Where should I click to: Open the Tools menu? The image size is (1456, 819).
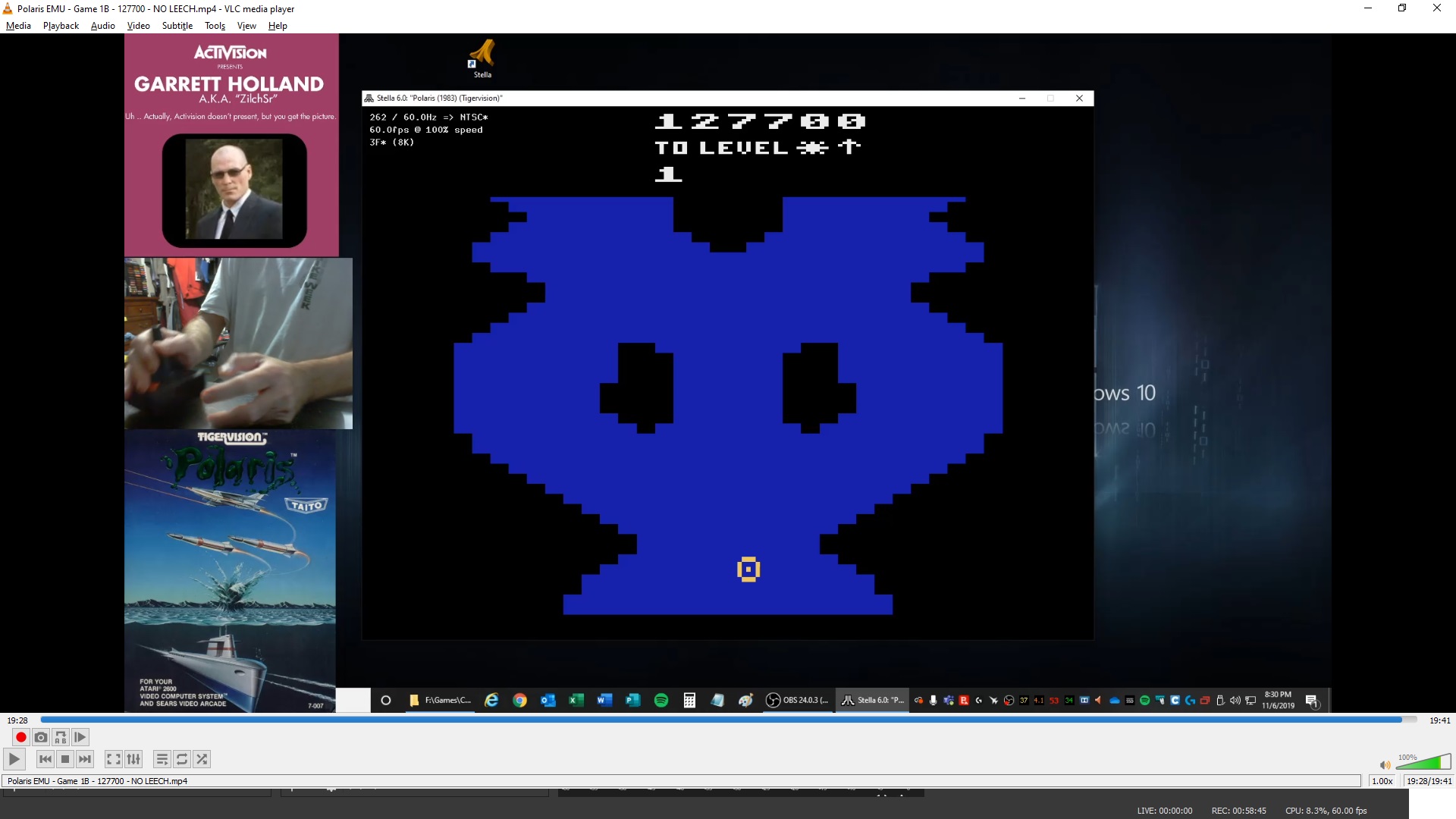click(x=215, y=26)
